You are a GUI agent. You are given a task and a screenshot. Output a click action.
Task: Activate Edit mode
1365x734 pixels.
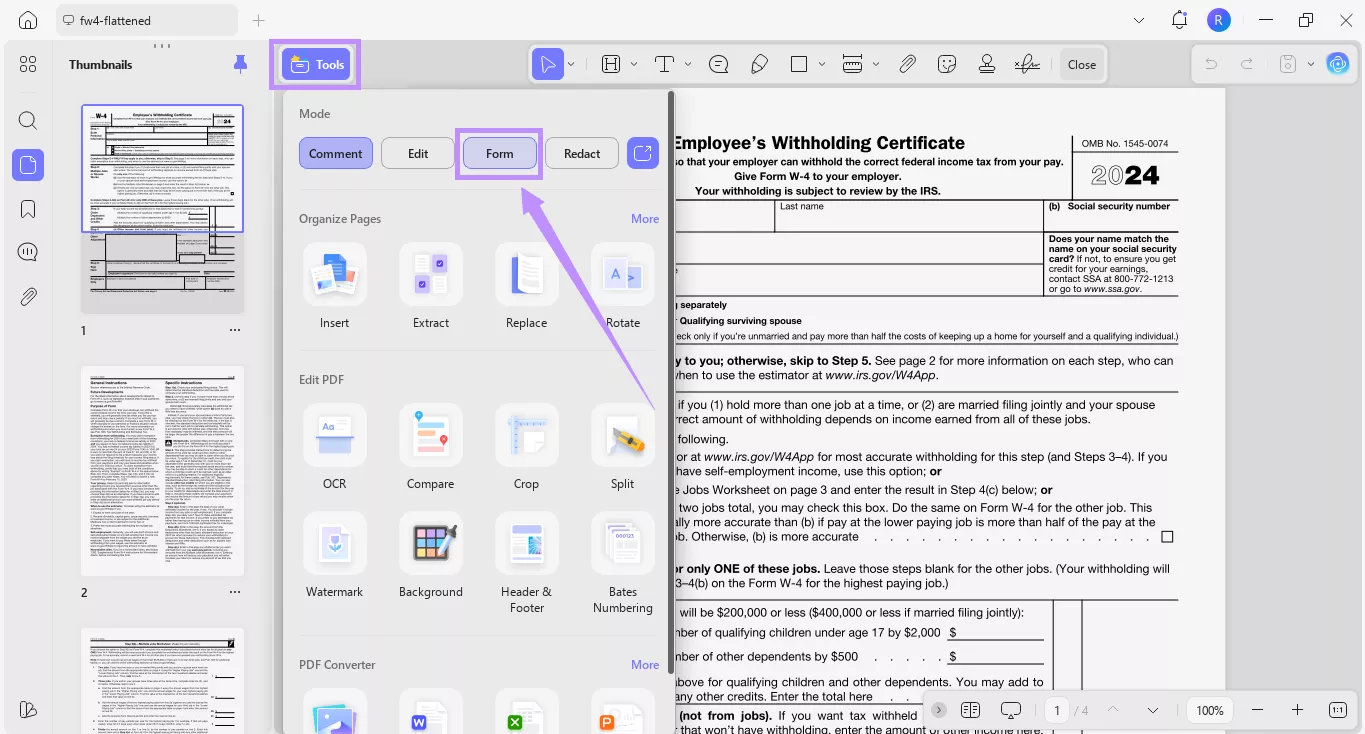[416, 153]
